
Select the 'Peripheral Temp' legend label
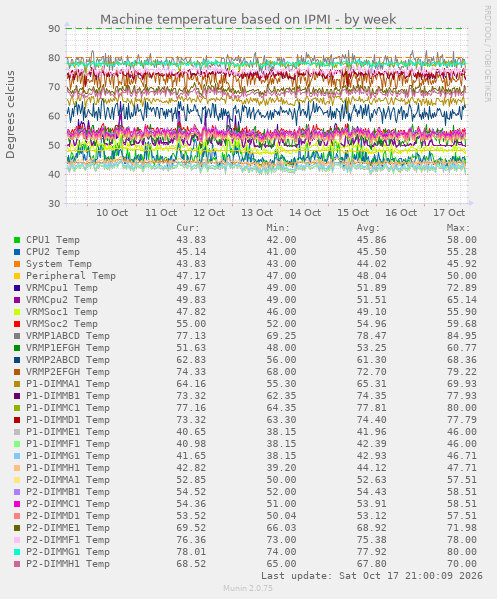(71, 276)
